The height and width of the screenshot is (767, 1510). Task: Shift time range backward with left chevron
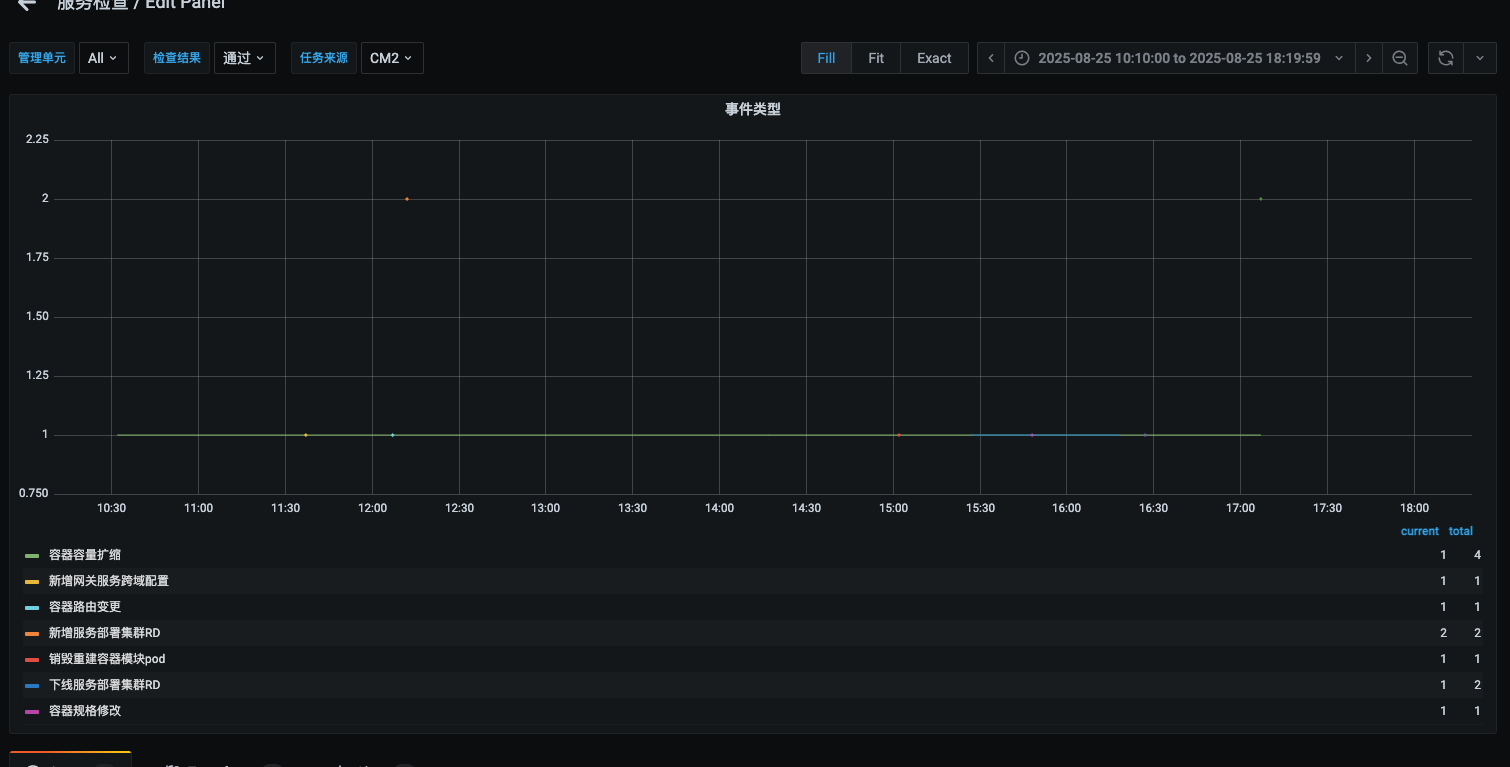click(x=991, y=58)
